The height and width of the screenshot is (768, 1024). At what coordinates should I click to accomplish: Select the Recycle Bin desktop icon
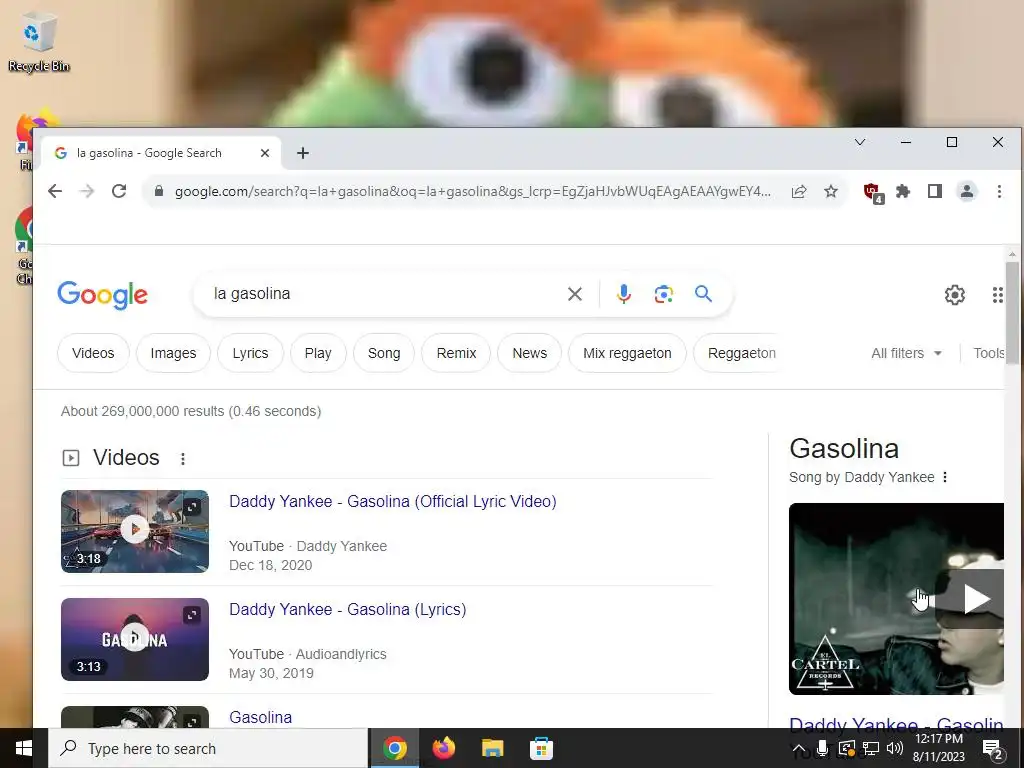(39, 44)
